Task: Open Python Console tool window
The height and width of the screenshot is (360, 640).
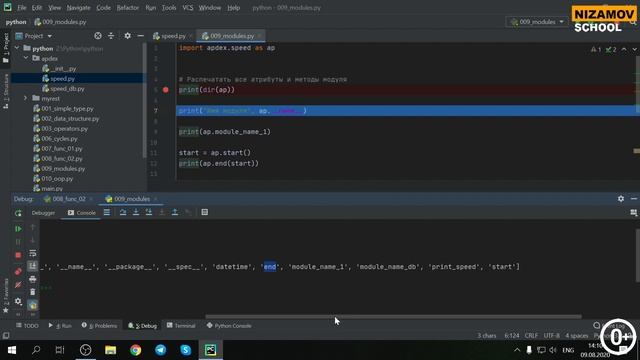Action: click(x=229, y=326)
